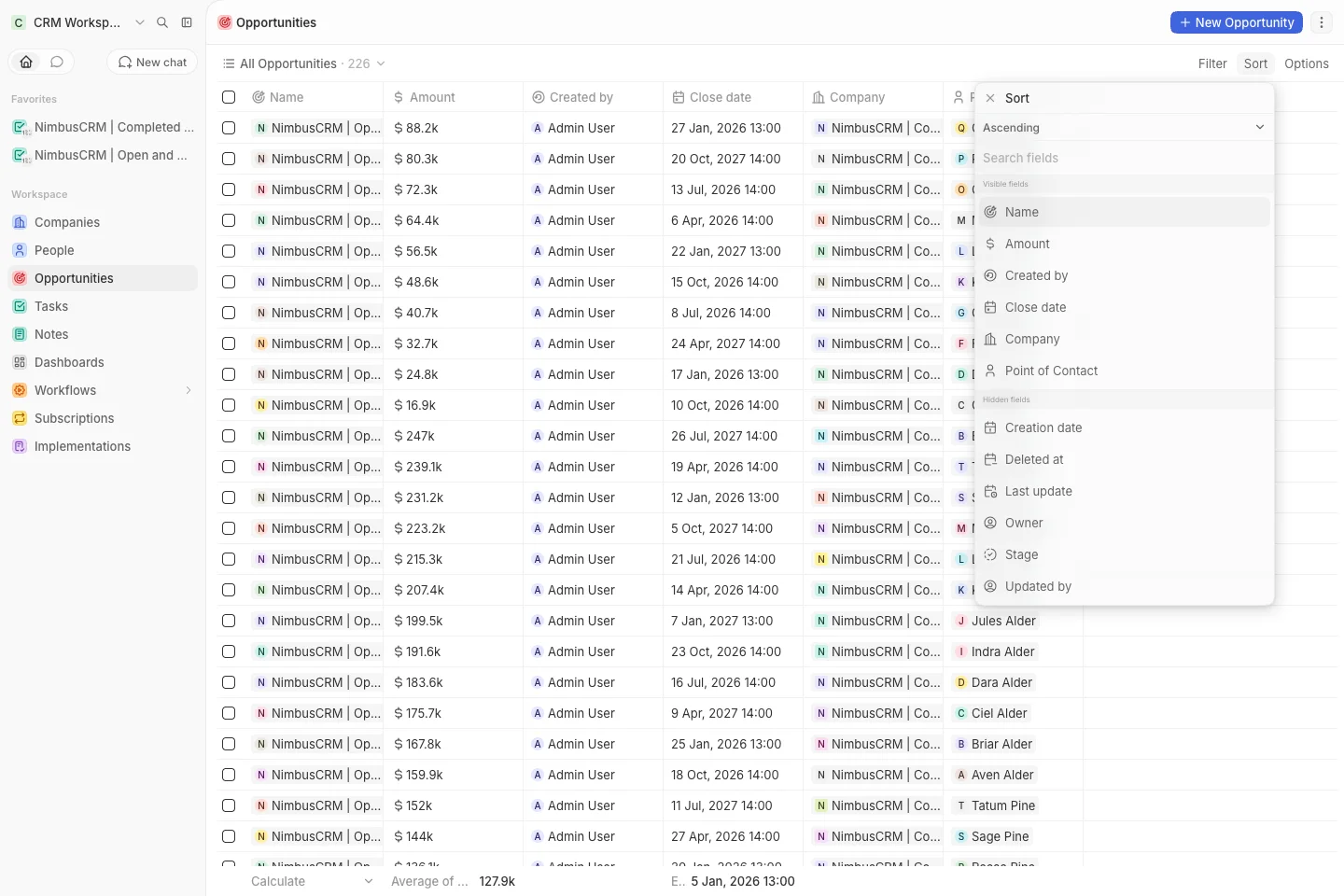Screen dimensions: 1344x896
Task: Check the row with amount $ 199.5k
Action: coord(229,621)
